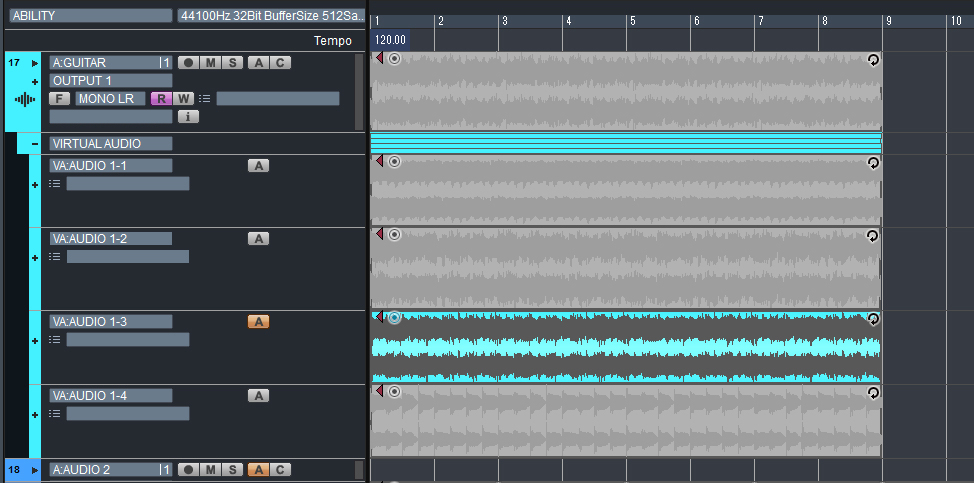
Task: Expand VA:AUDIO 1-1 with plus
Action: pos(35,185)
